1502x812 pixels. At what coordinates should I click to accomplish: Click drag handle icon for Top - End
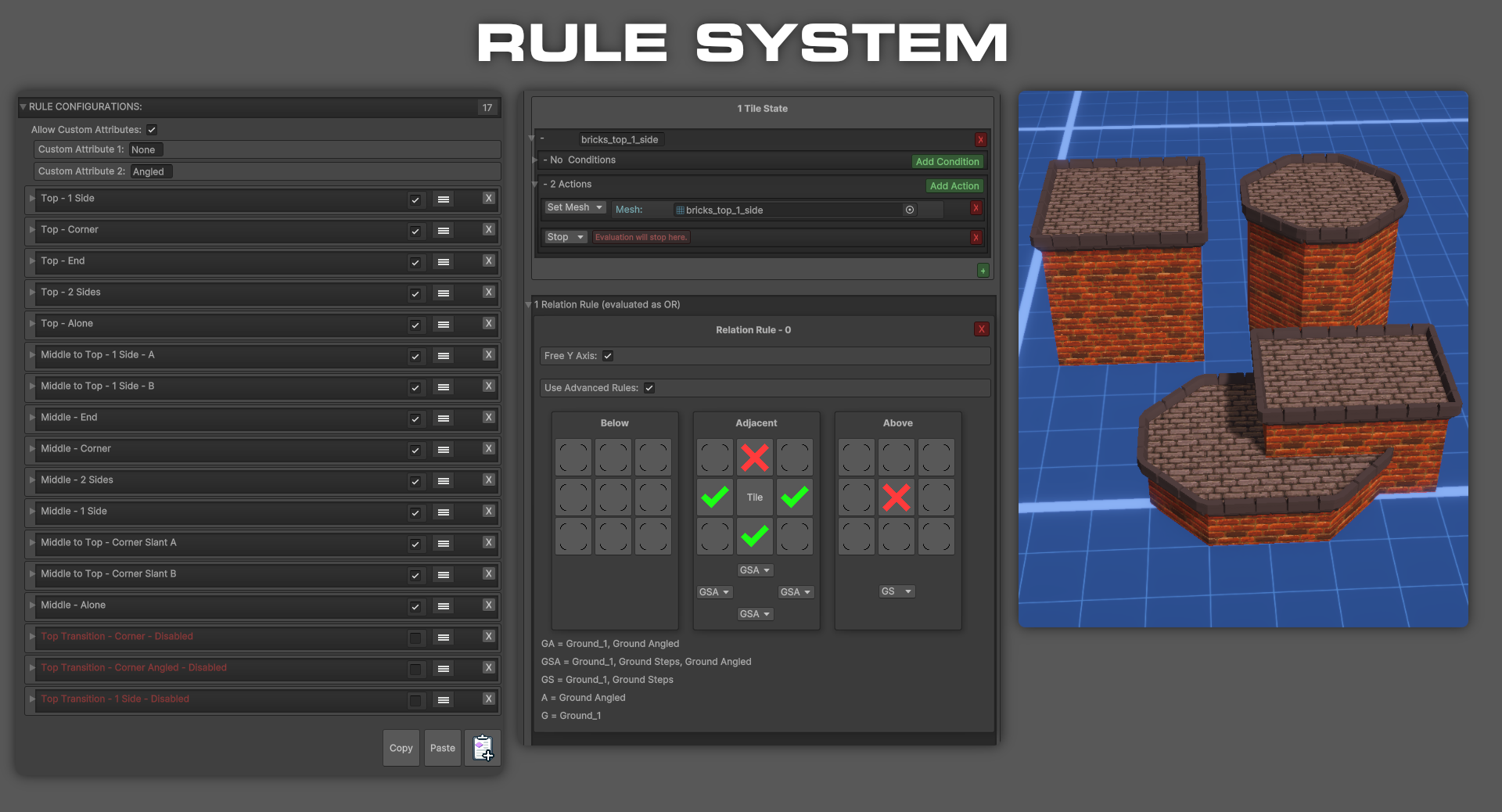[x=444, y=262]
